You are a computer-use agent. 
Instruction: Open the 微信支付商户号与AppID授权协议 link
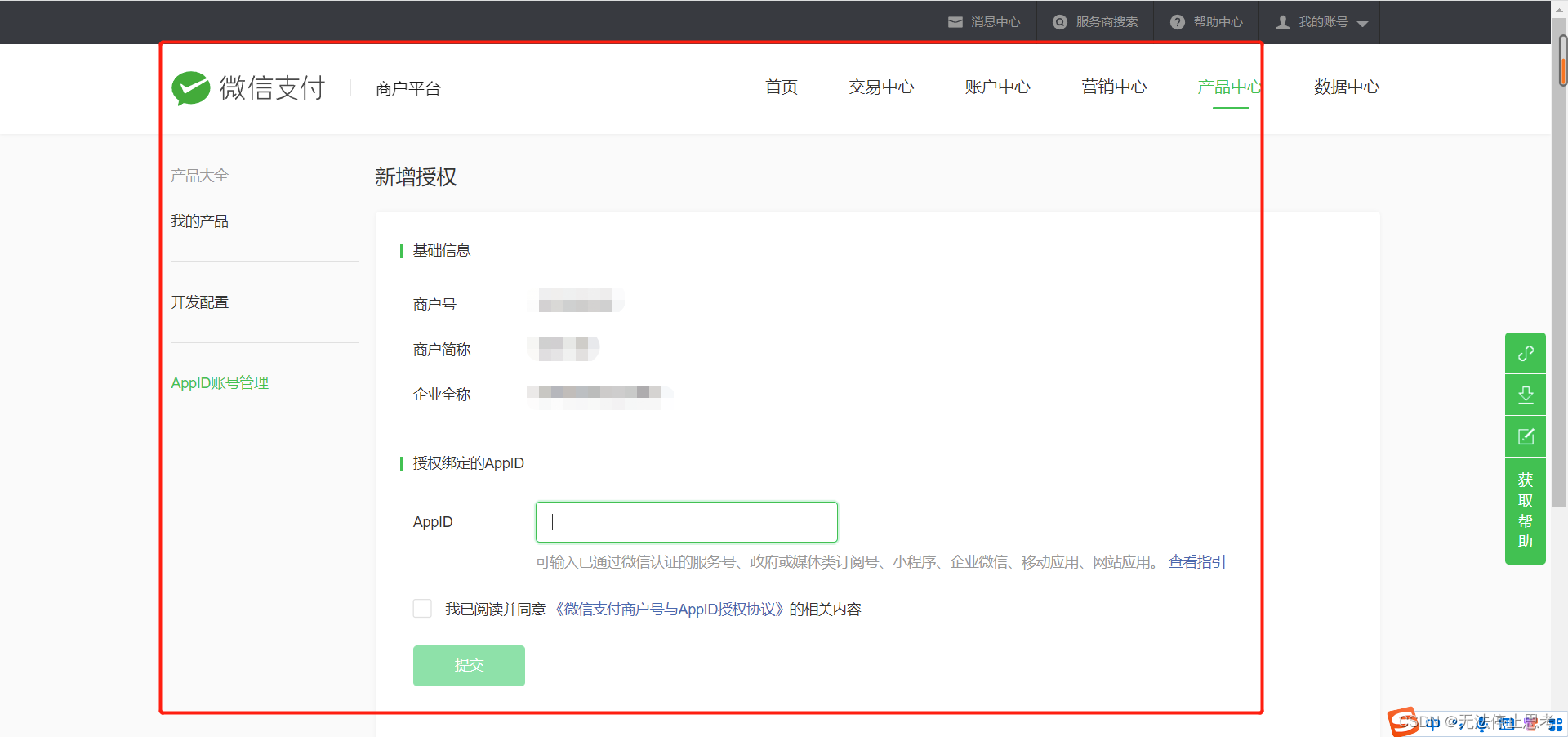click(x=670, y=610)
